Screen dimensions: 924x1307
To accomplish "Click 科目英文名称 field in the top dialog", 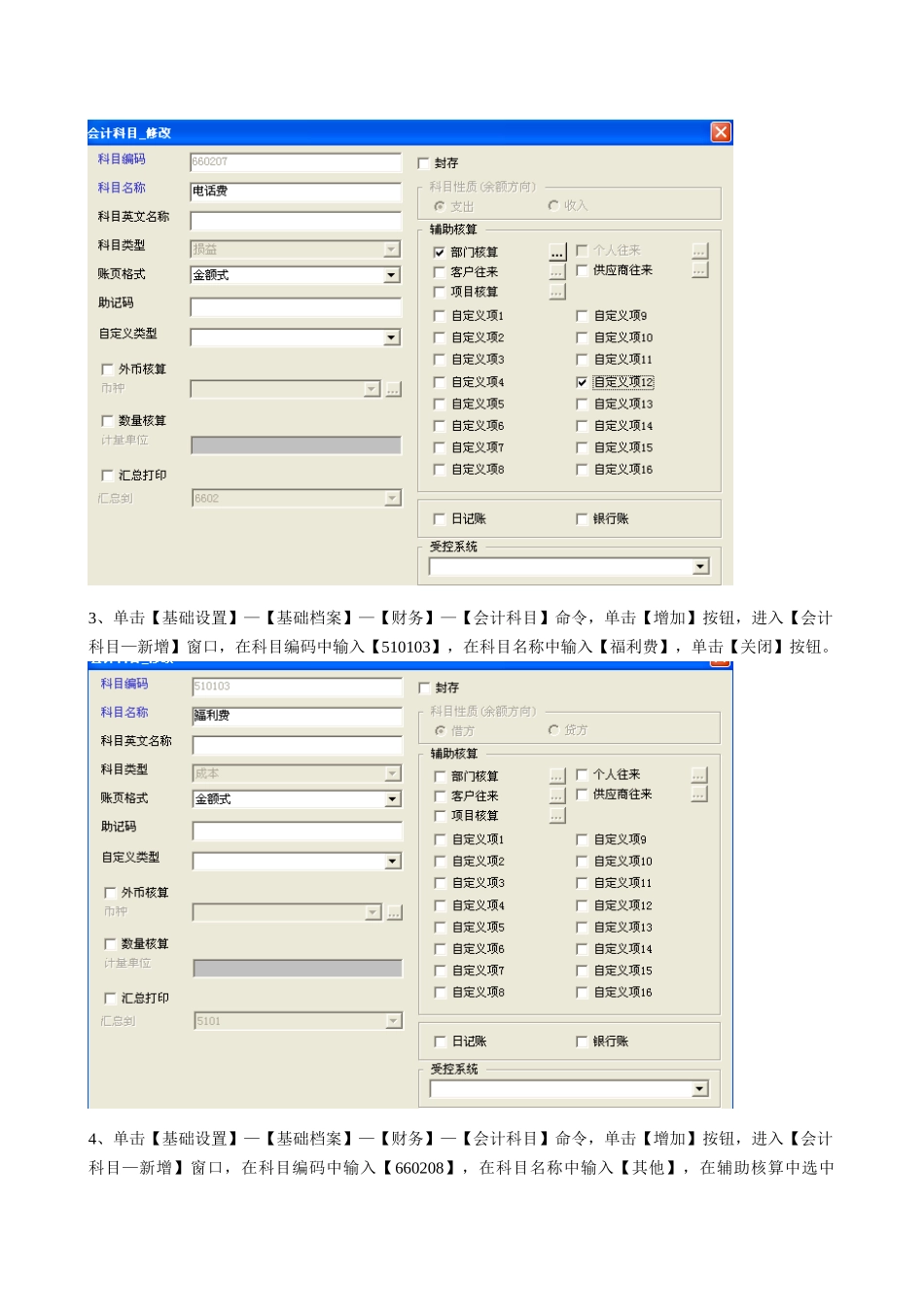I will (296, 221).
